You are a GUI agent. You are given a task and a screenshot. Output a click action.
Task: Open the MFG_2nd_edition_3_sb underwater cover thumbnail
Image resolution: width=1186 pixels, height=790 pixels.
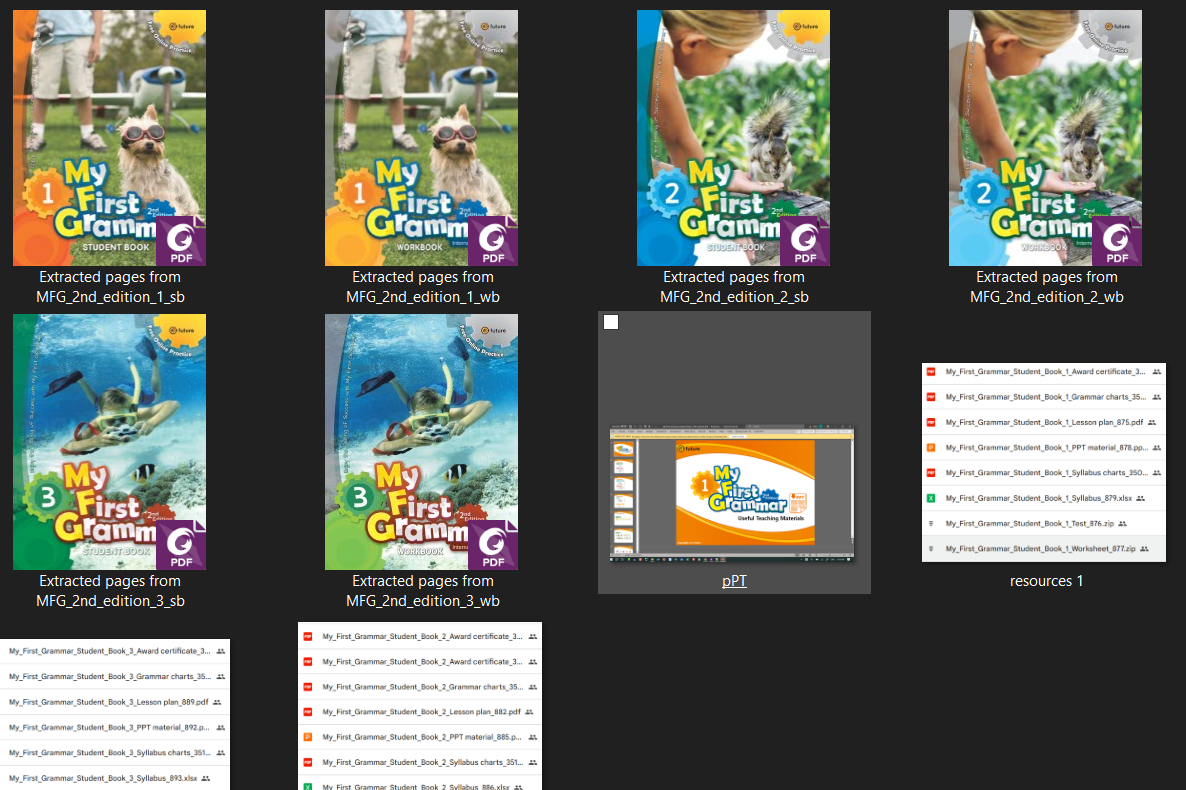tap(109, 441)
